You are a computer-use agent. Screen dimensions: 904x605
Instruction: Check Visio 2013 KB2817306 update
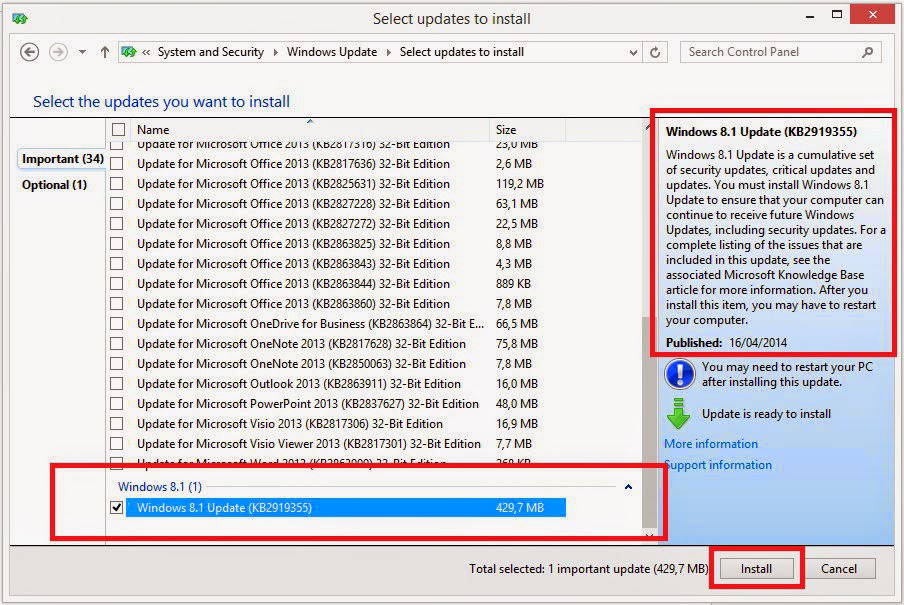point(116,423)
